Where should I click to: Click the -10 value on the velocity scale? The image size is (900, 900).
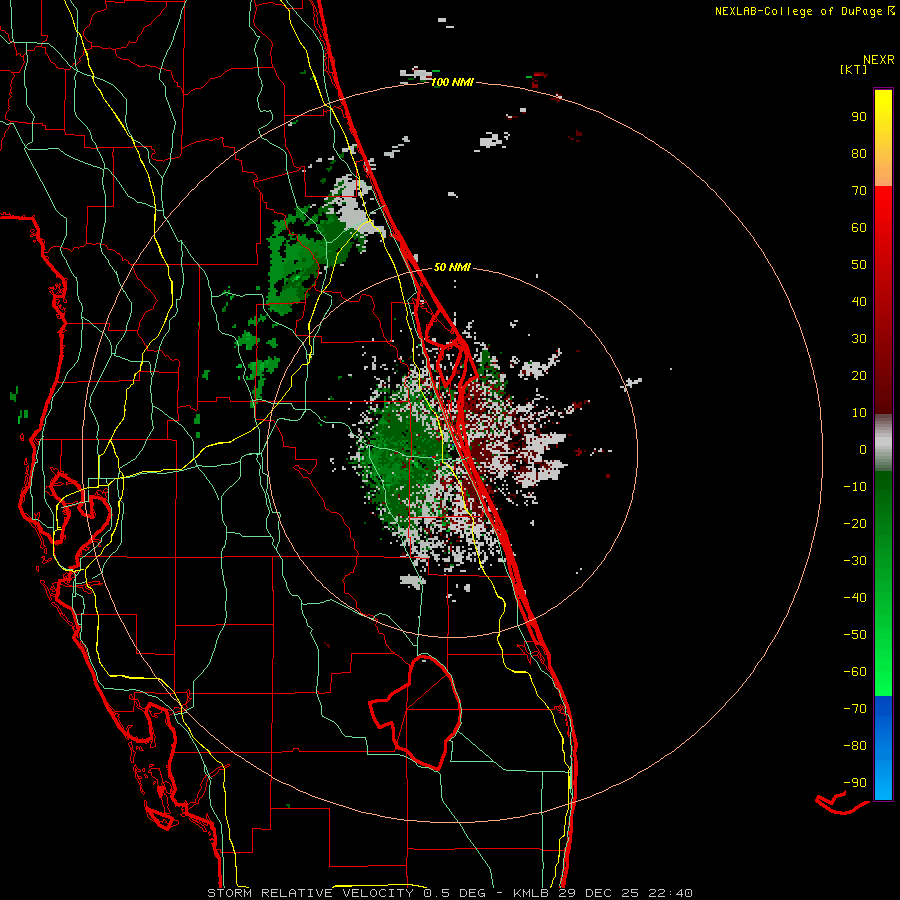[855, 487]
